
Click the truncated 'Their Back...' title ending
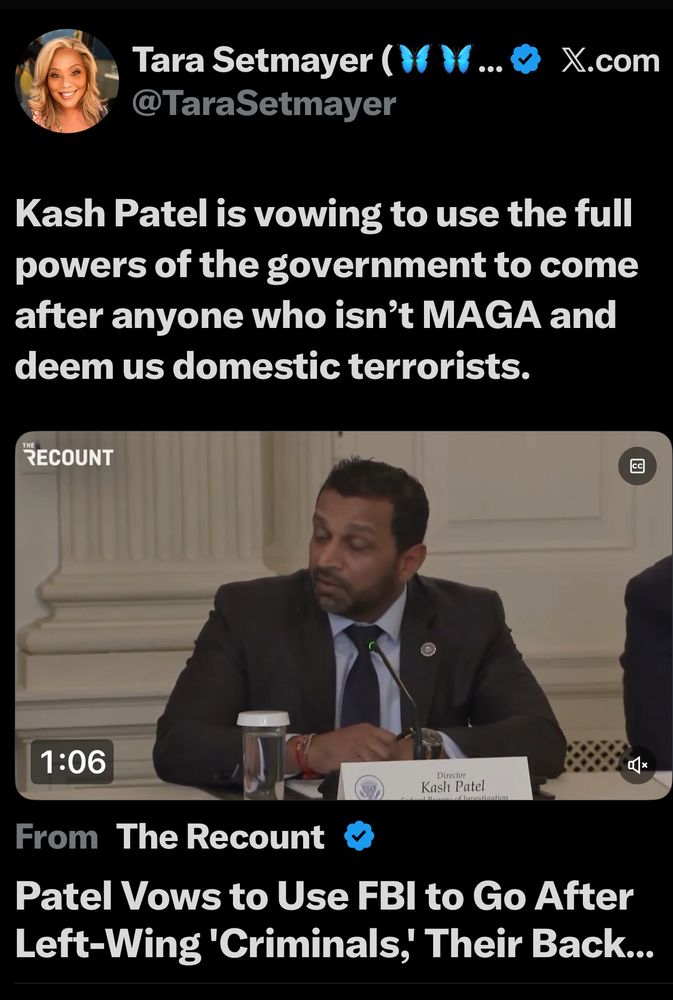click(538, 943)
